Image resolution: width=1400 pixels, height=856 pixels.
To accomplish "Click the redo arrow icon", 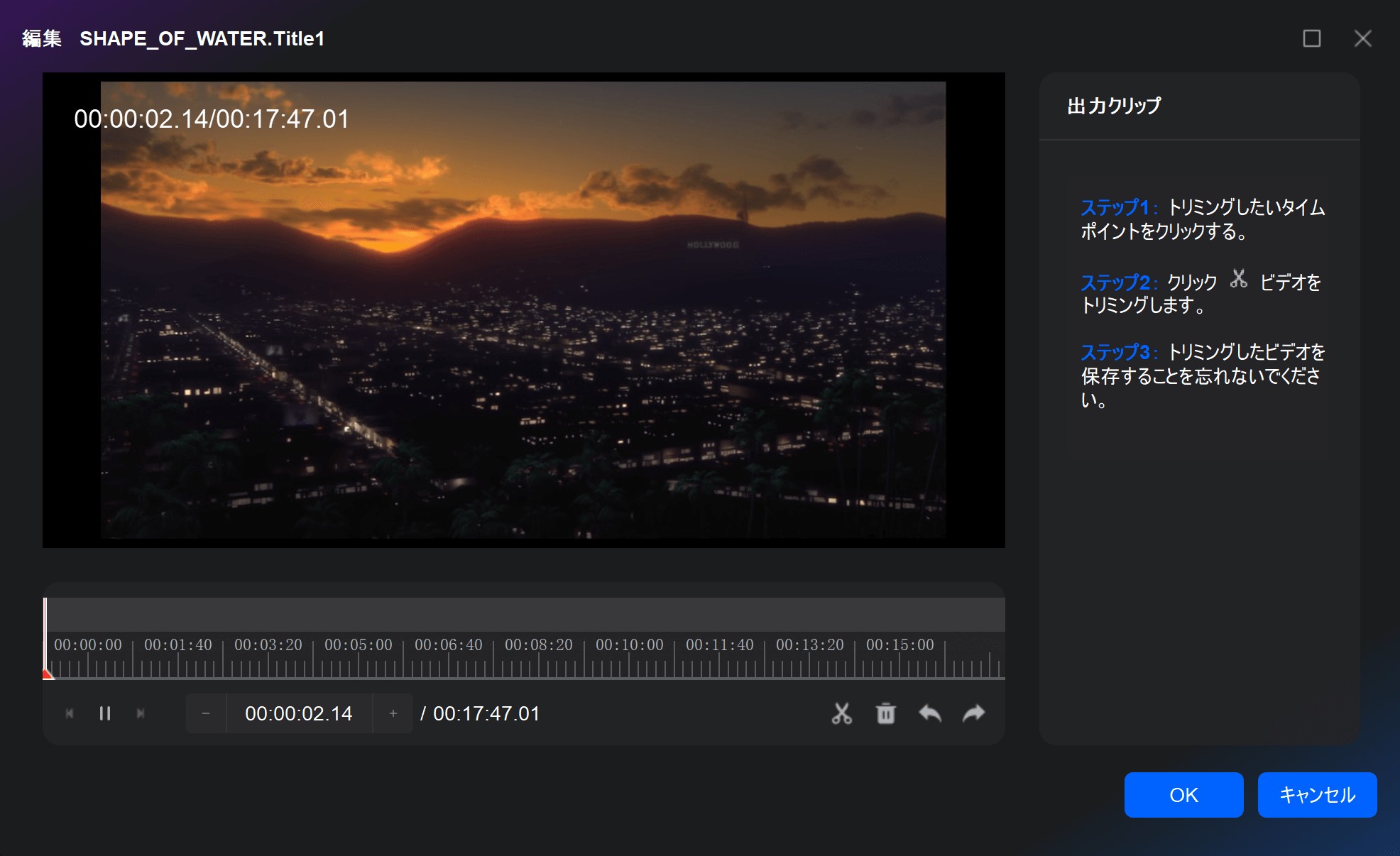I will pos(973,713).
